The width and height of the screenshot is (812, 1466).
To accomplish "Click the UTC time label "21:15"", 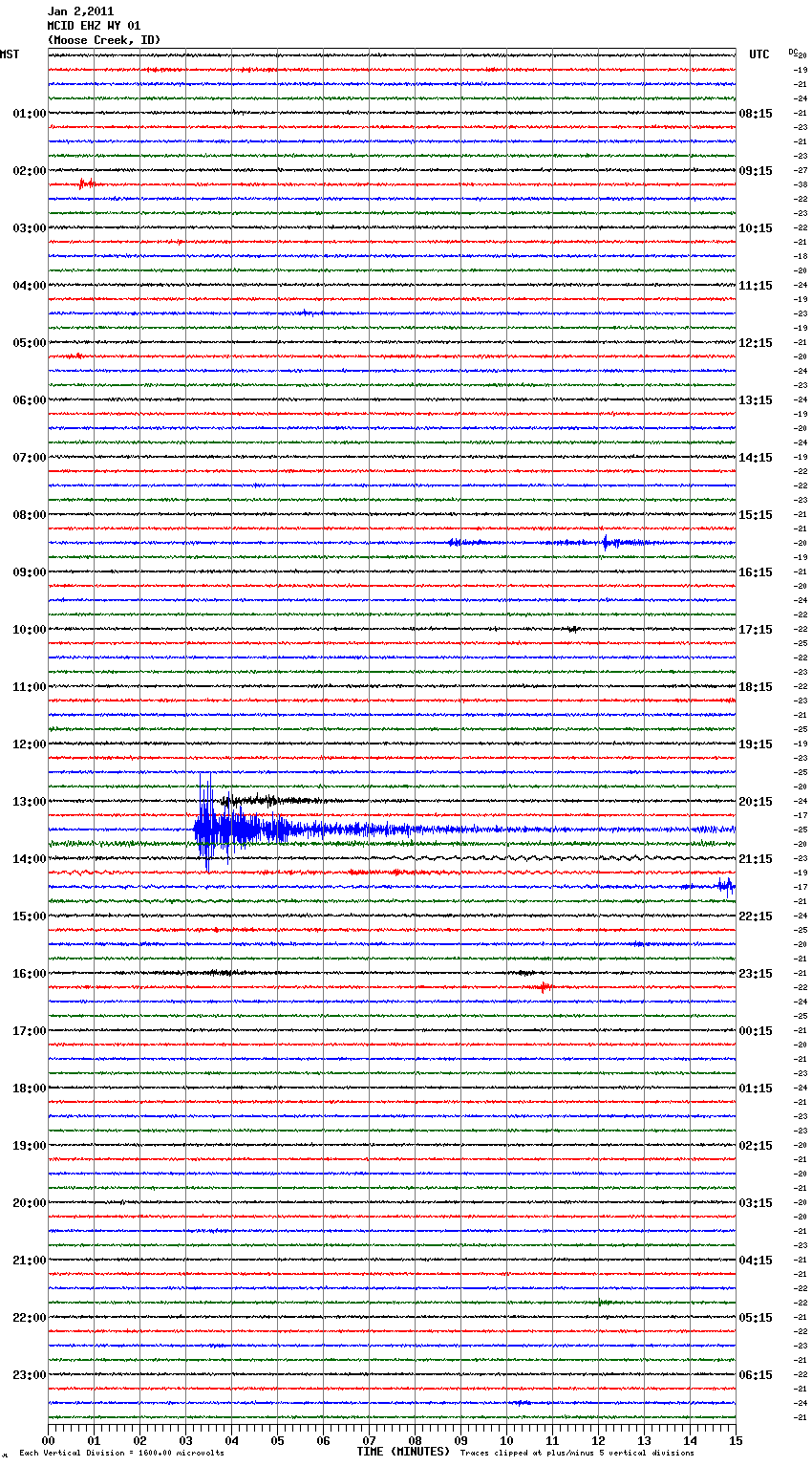I will pos(756,859).
